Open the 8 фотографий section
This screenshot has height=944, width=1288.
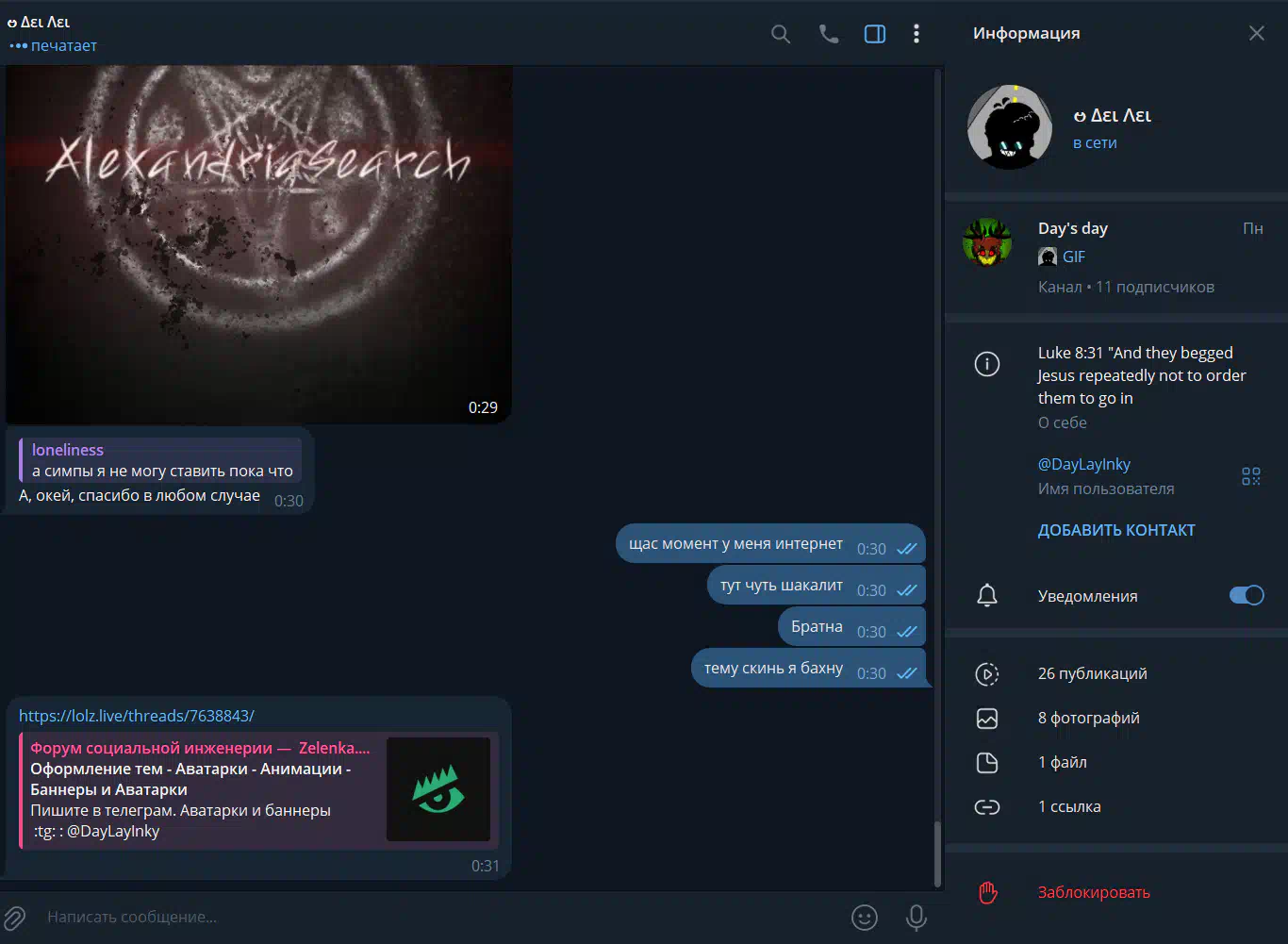tap(1116, 718)
